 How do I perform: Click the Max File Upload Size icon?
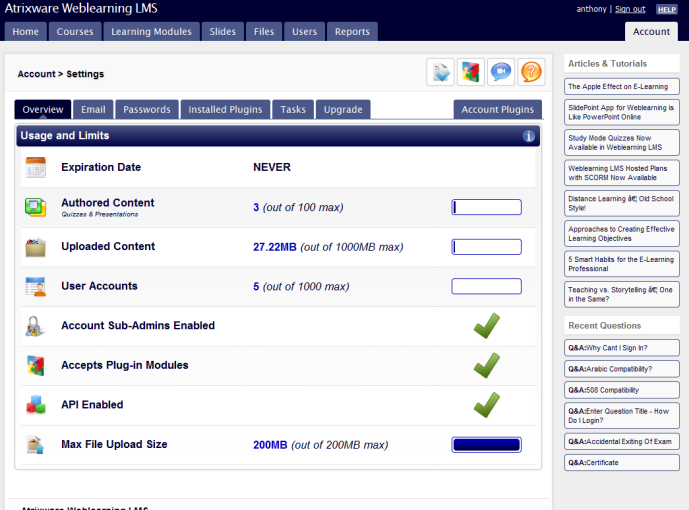click(x=36, y=445)
